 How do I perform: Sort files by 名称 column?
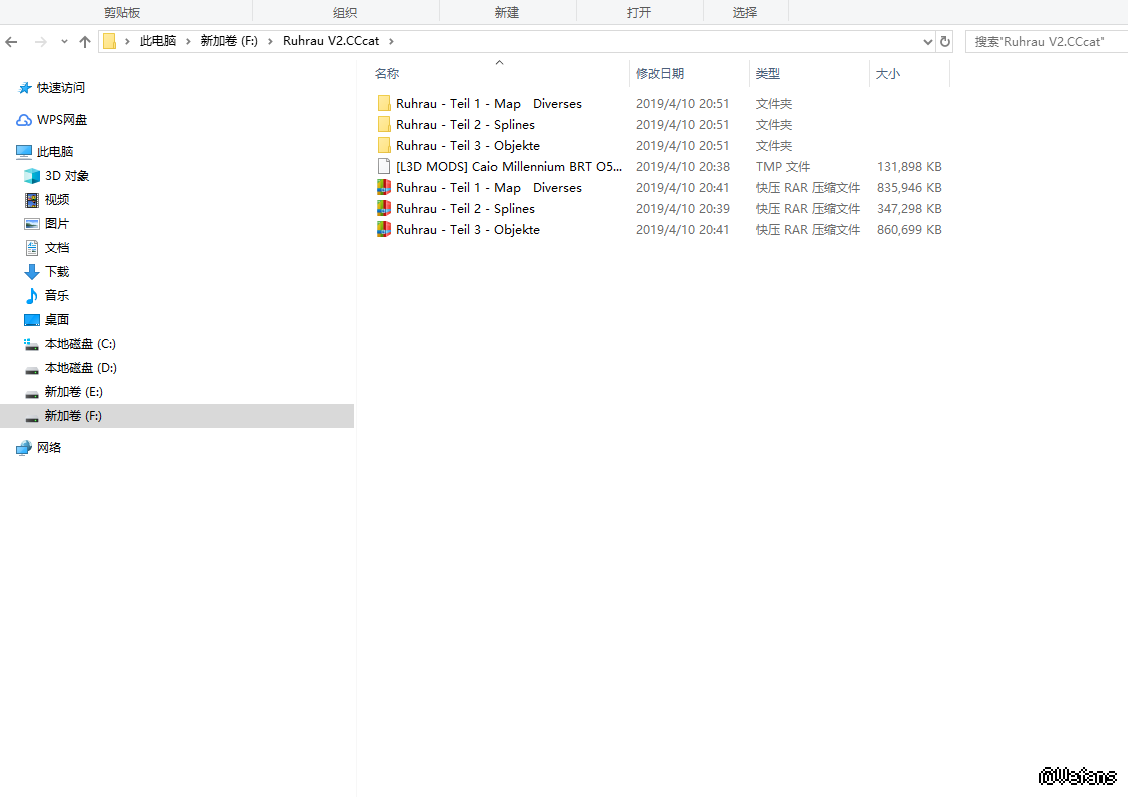tap(386, 73)
